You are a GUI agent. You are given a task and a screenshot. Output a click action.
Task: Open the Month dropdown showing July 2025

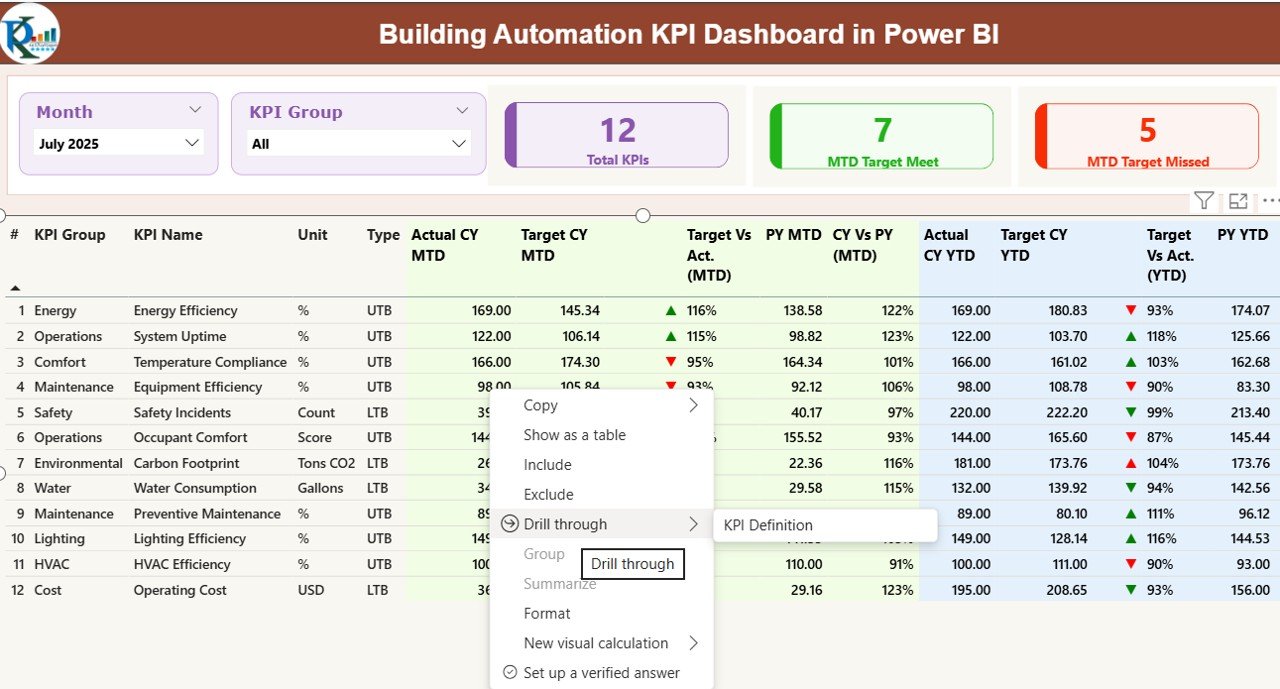point(118,143)
